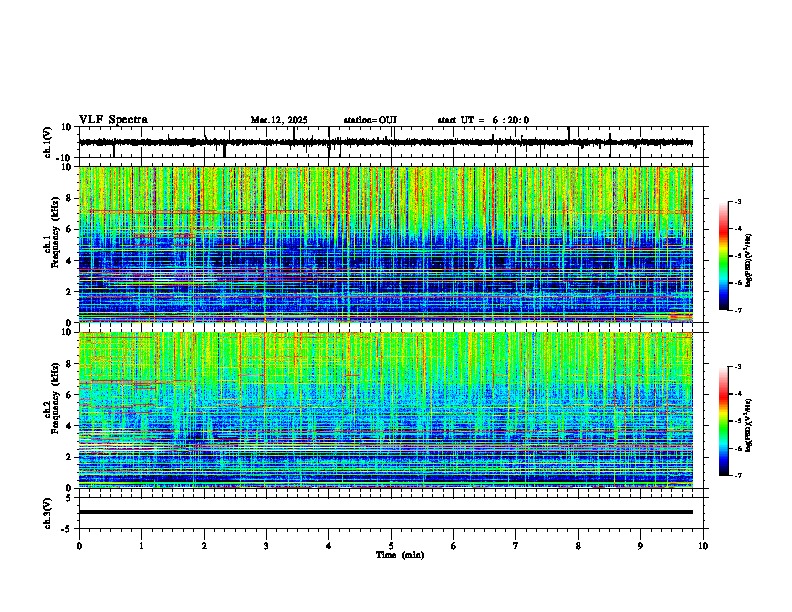Image resolution: width=792 pixels, height=612 pixels.
Task: Click the time axis tick label 9
Action: point(640,546)
